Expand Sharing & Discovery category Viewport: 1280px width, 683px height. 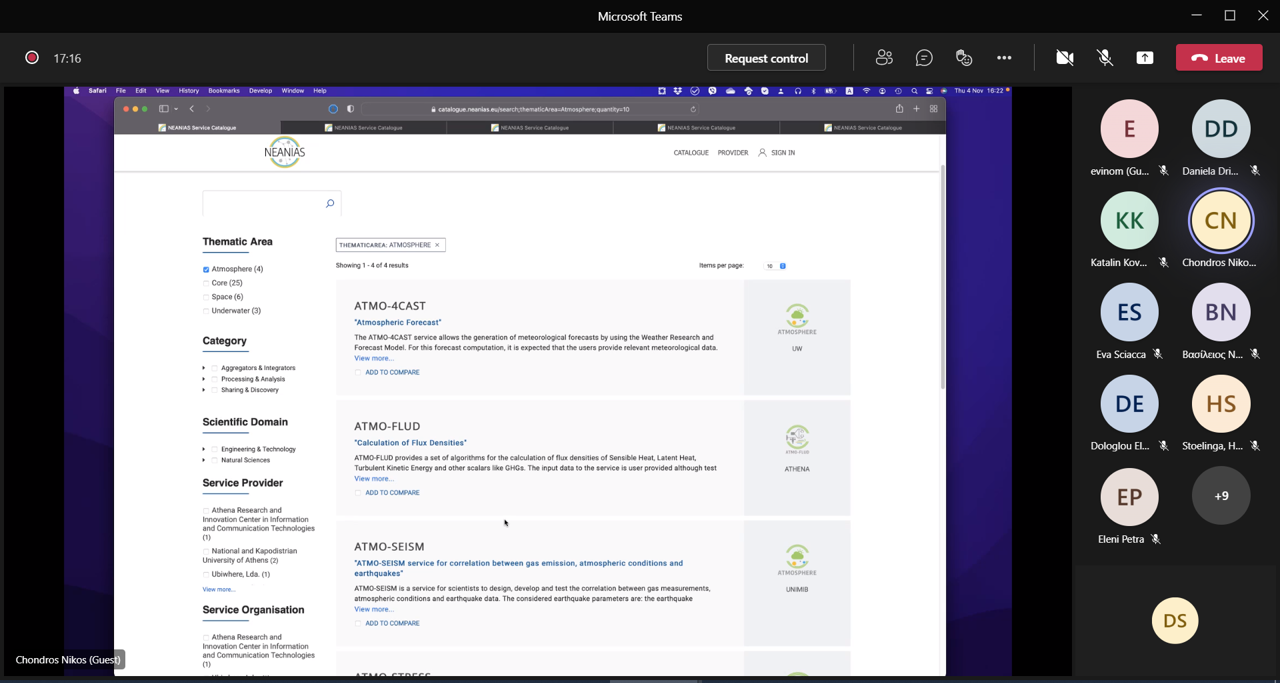point(204,390)
